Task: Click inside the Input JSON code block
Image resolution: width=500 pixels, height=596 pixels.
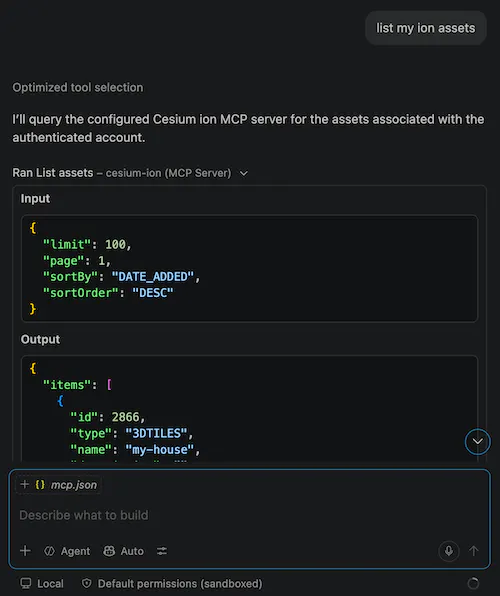Action: tap(249, 268)
